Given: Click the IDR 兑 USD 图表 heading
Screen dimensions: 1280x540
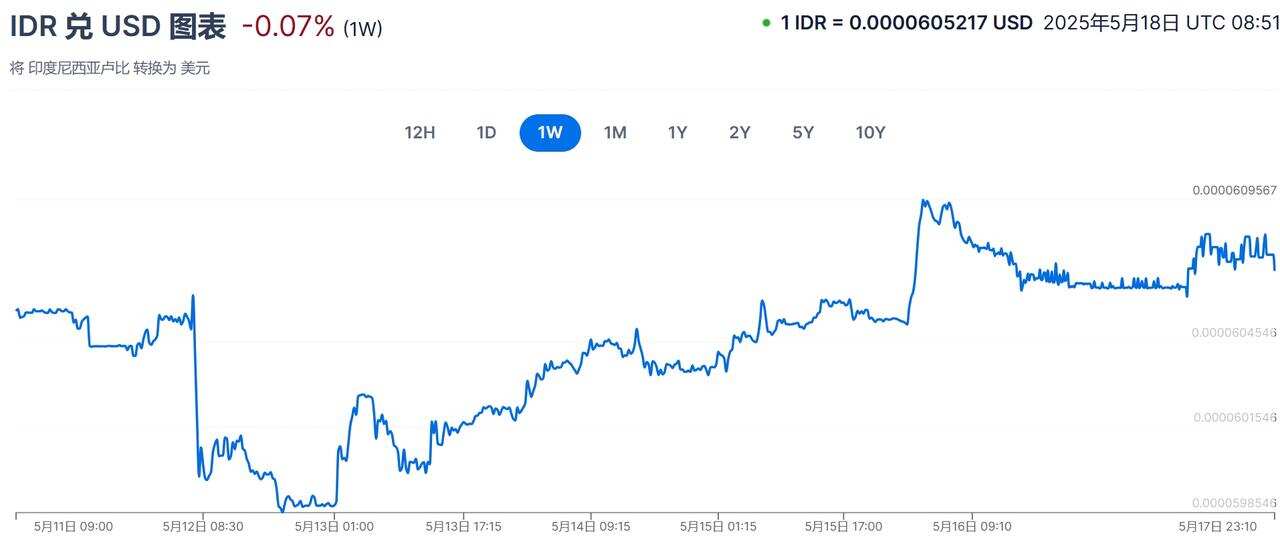Looking at the screenshot, I should coord(118,27).
